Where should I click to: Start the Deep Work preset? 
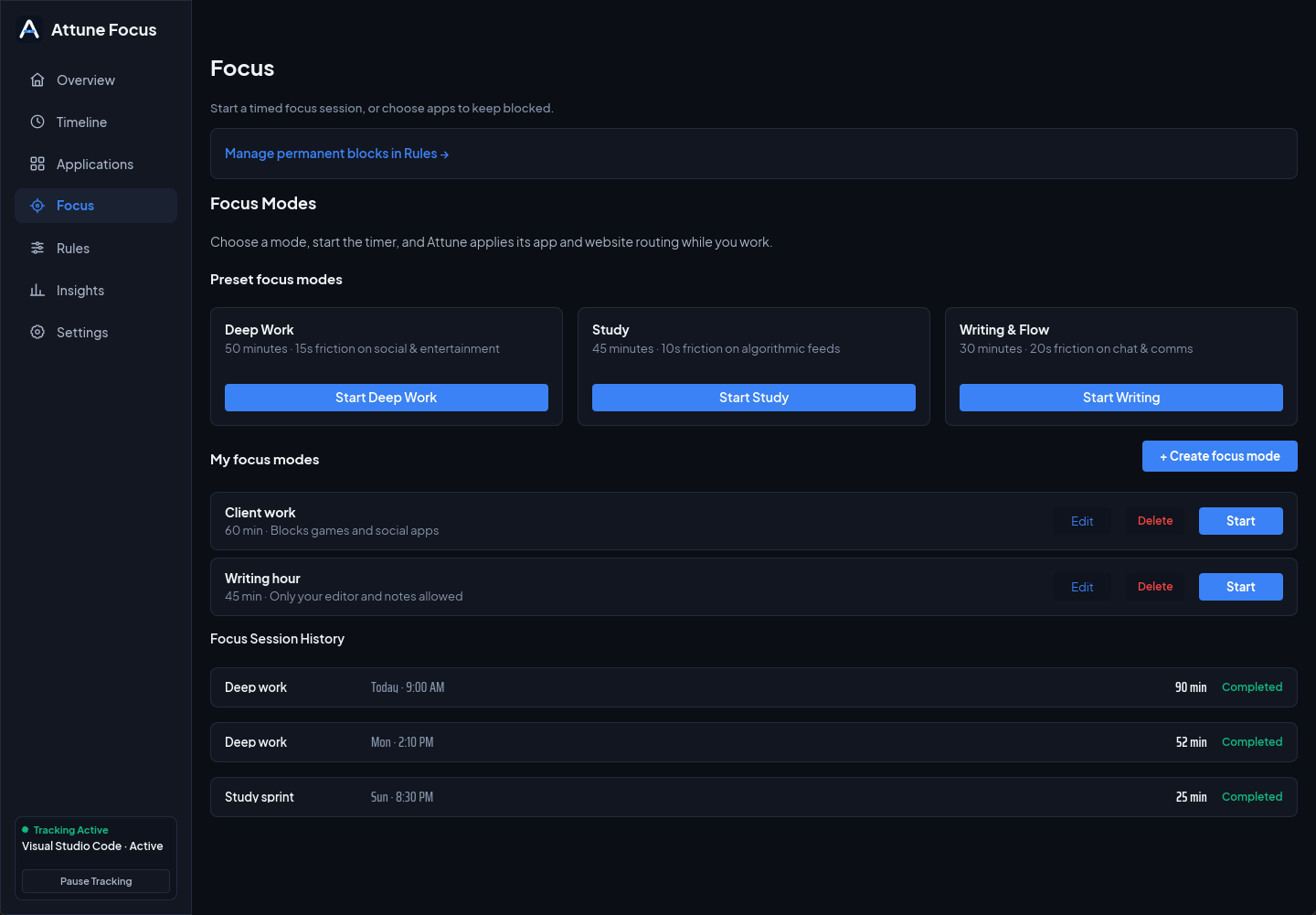387,398
